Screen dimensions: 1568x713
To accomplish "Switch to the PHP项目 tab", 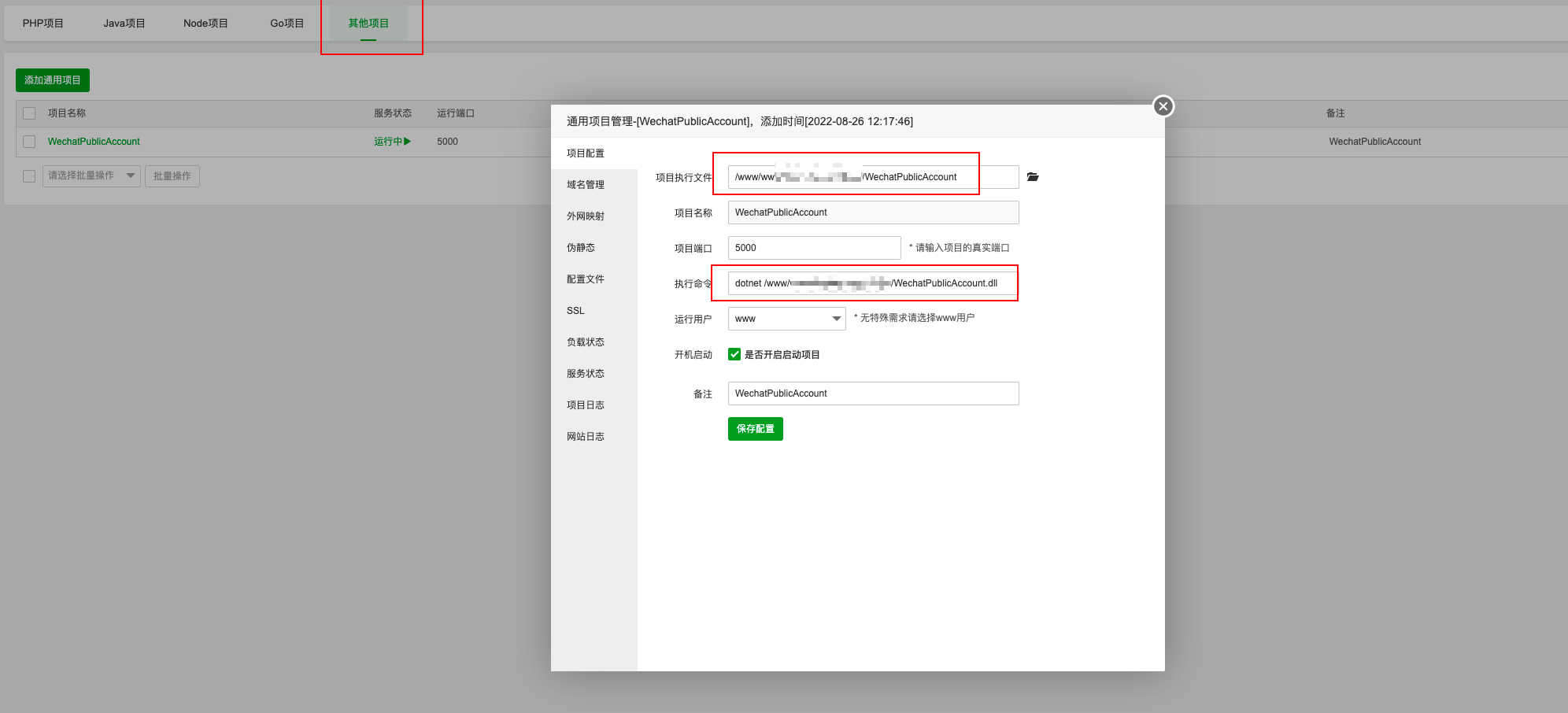I will coord(43,24).
